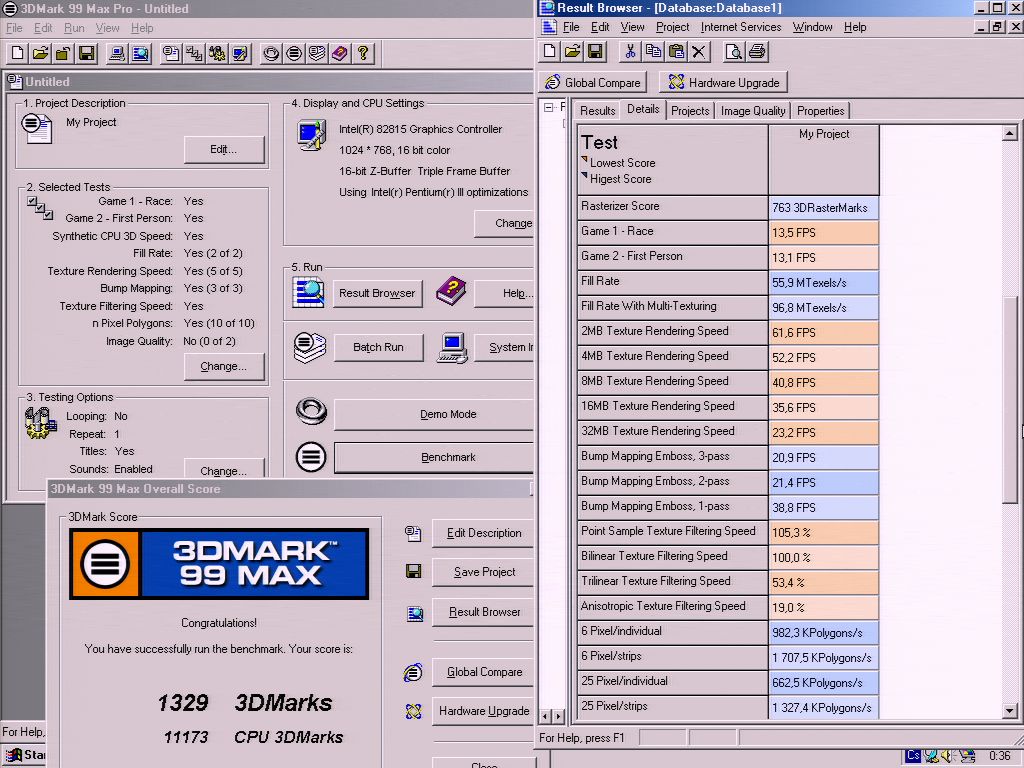The height and width of the screenshot is (768, 1024).
Task: Click the Windows Start button
Action: (x=24, y=756)
